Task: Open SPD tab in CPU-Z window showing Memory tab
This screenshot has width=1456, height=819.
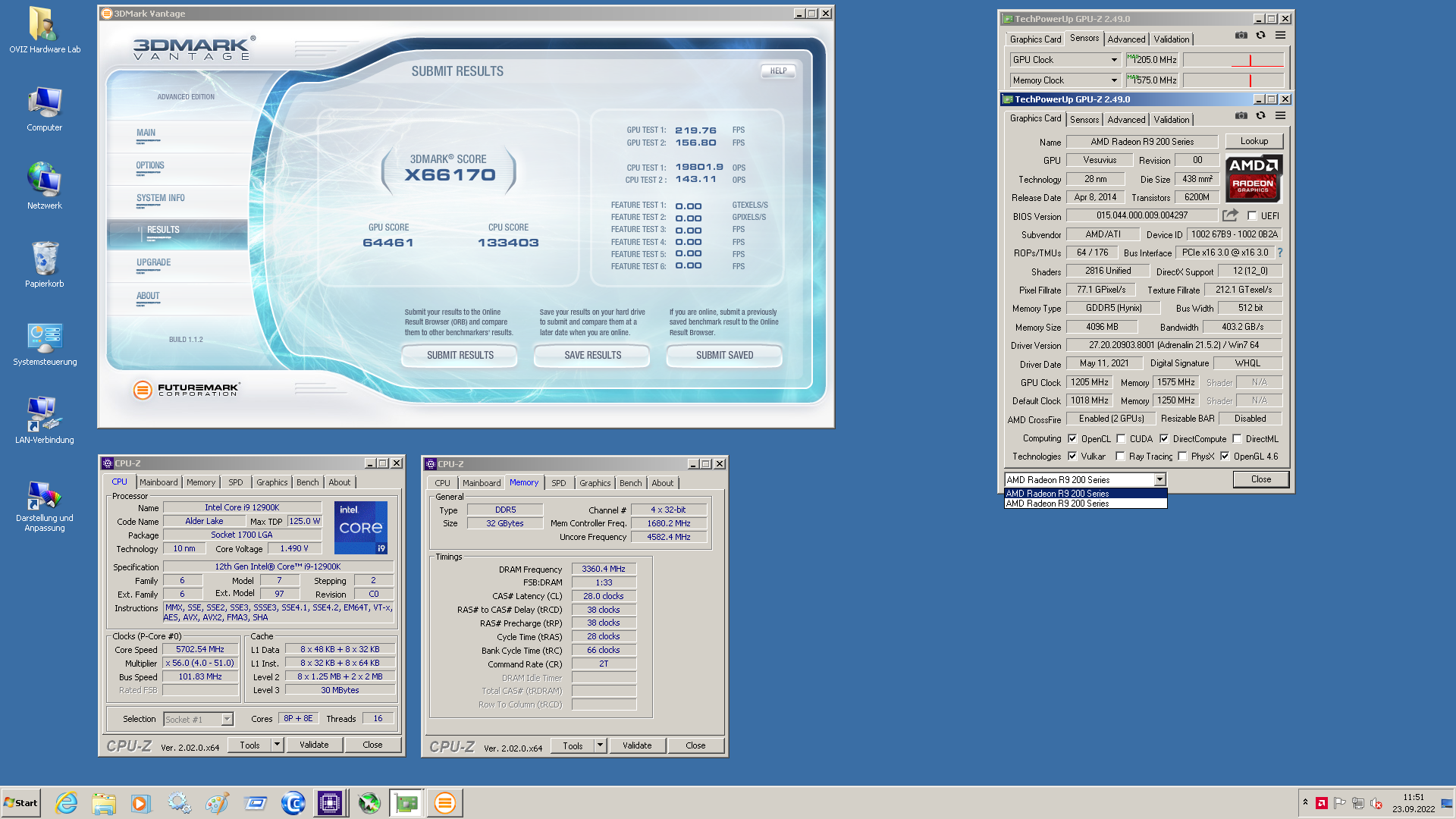Action: pyautogui.click(x=559, y=483)
